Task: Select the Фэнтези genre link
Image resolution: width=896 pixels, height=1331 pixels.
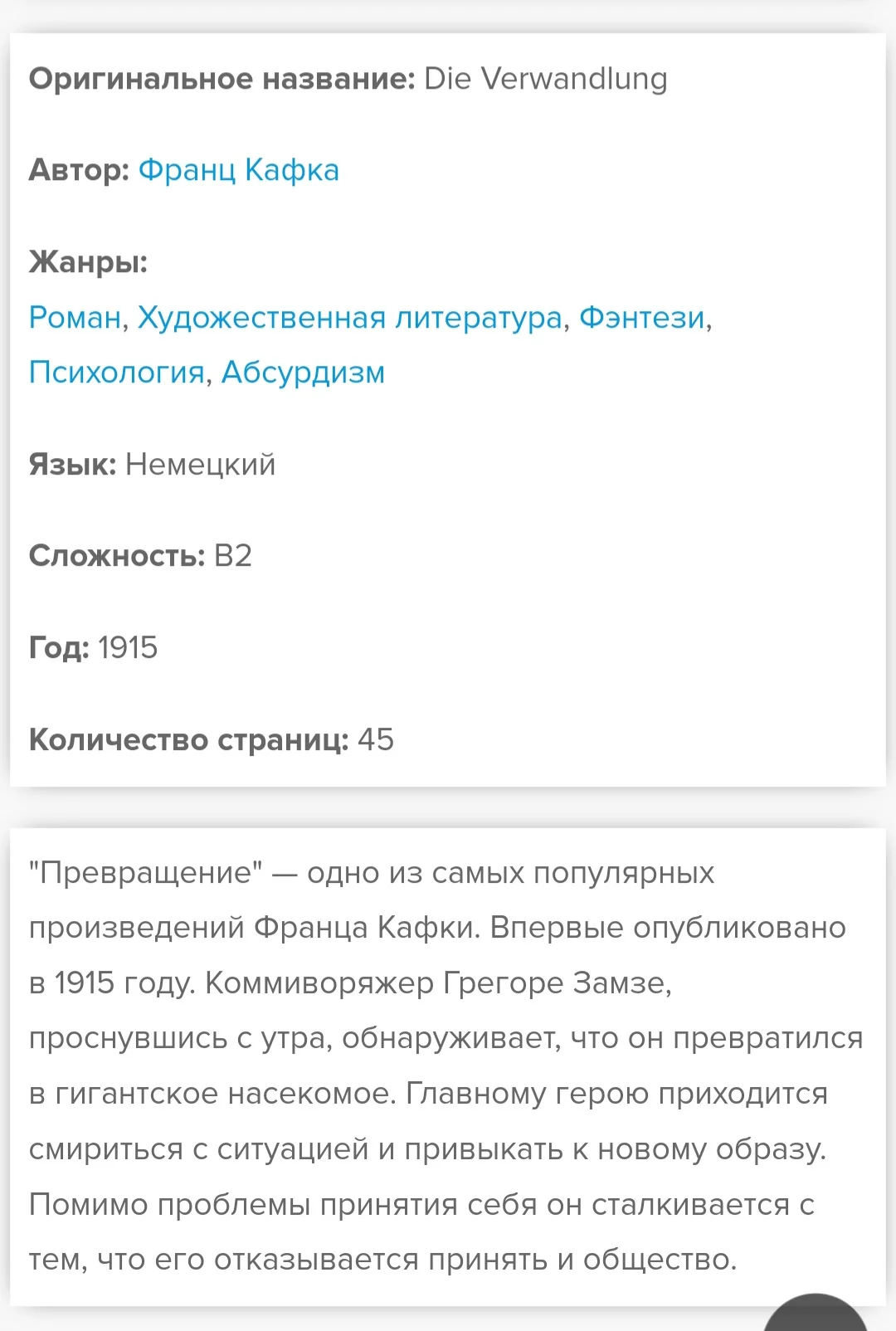Action: (x=642, y=317)
